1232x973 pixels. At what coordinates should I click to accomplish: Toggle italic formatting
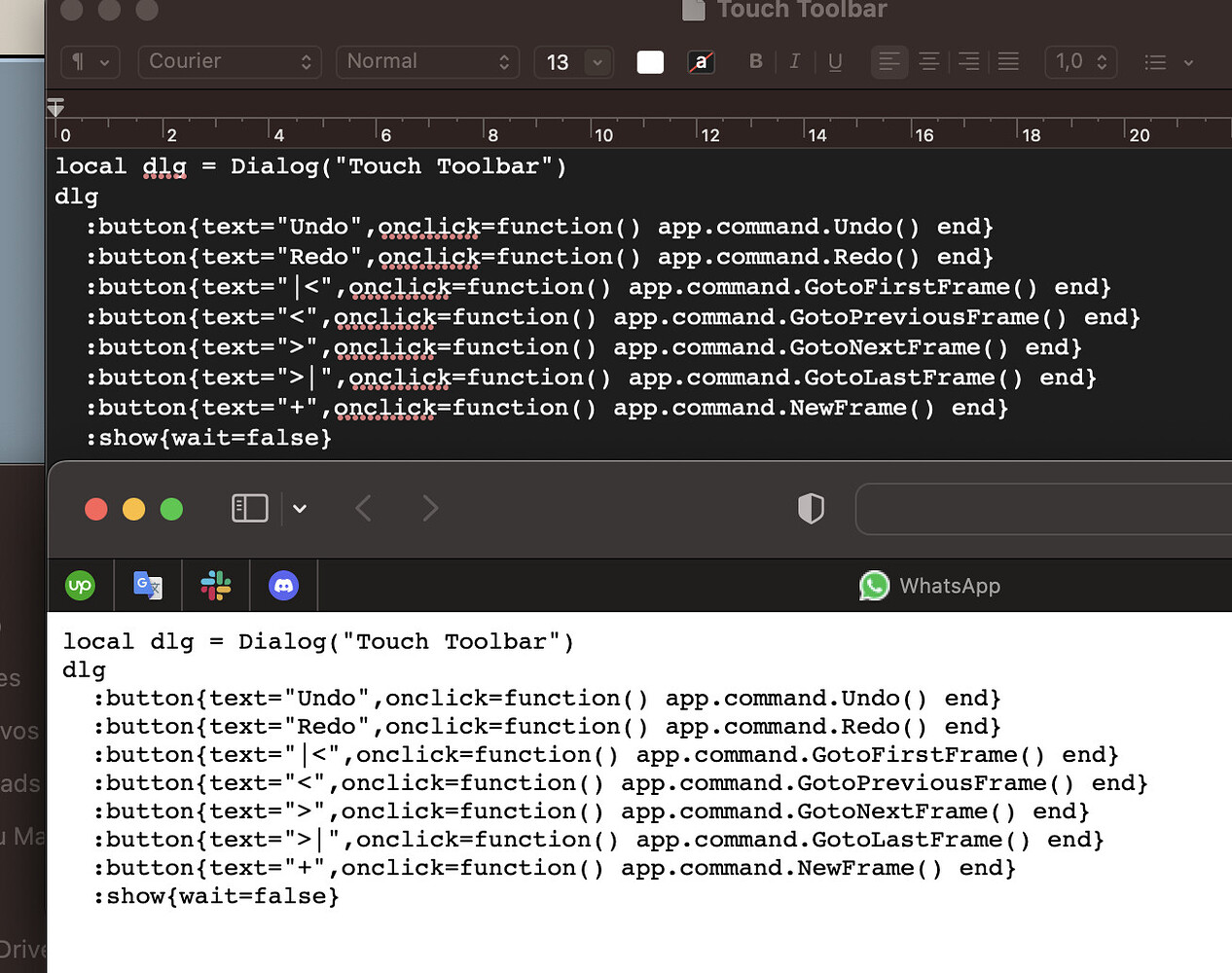pos(794,61)
